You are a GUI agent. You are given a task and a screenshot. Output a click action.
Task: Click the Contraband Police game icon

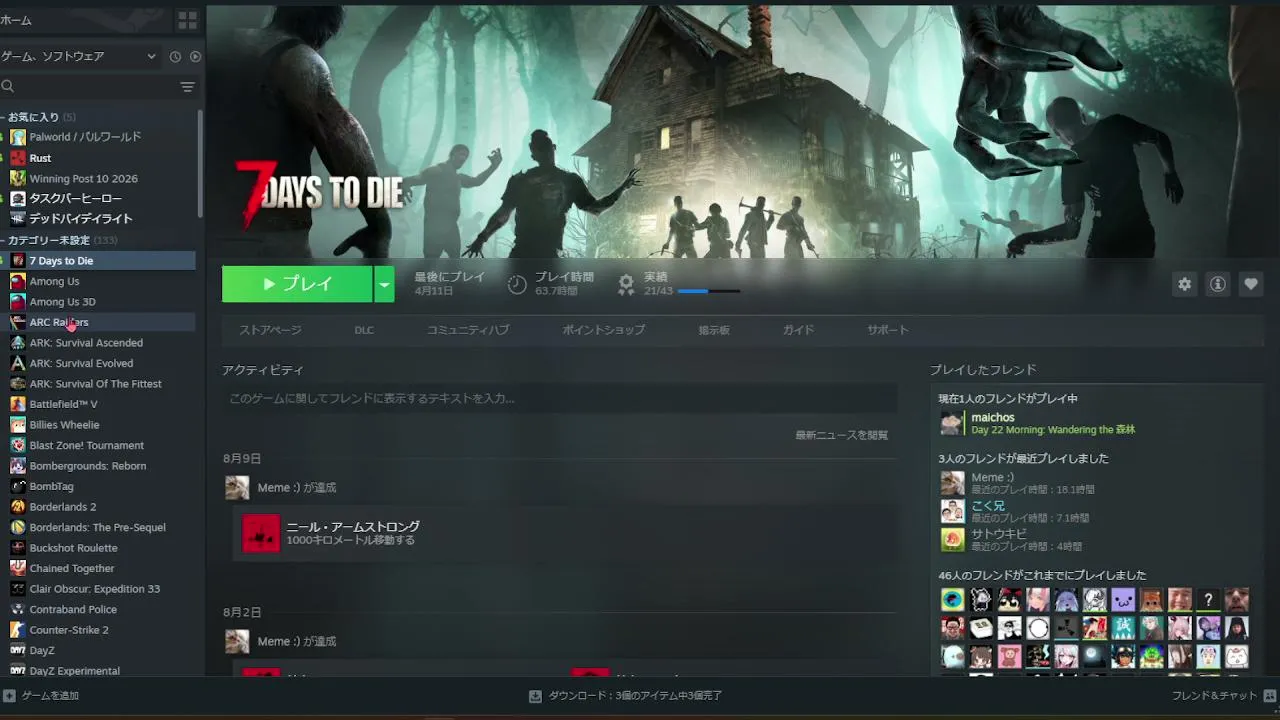18,609
